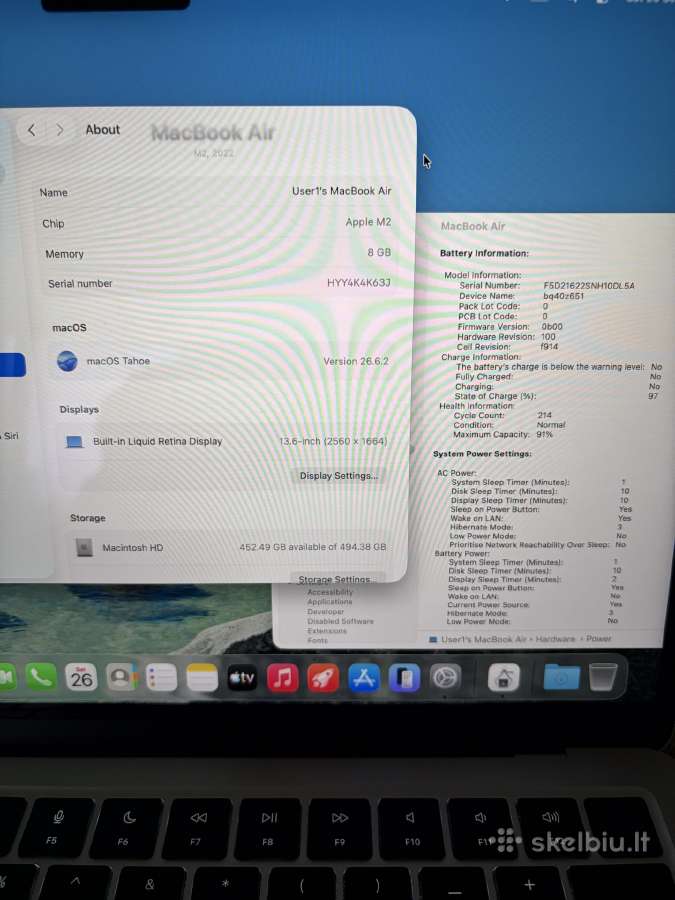Click 13.6-inch (2560 × 1664) display text
The width and height of the screenshot is (675, 900).
point(333,441)
